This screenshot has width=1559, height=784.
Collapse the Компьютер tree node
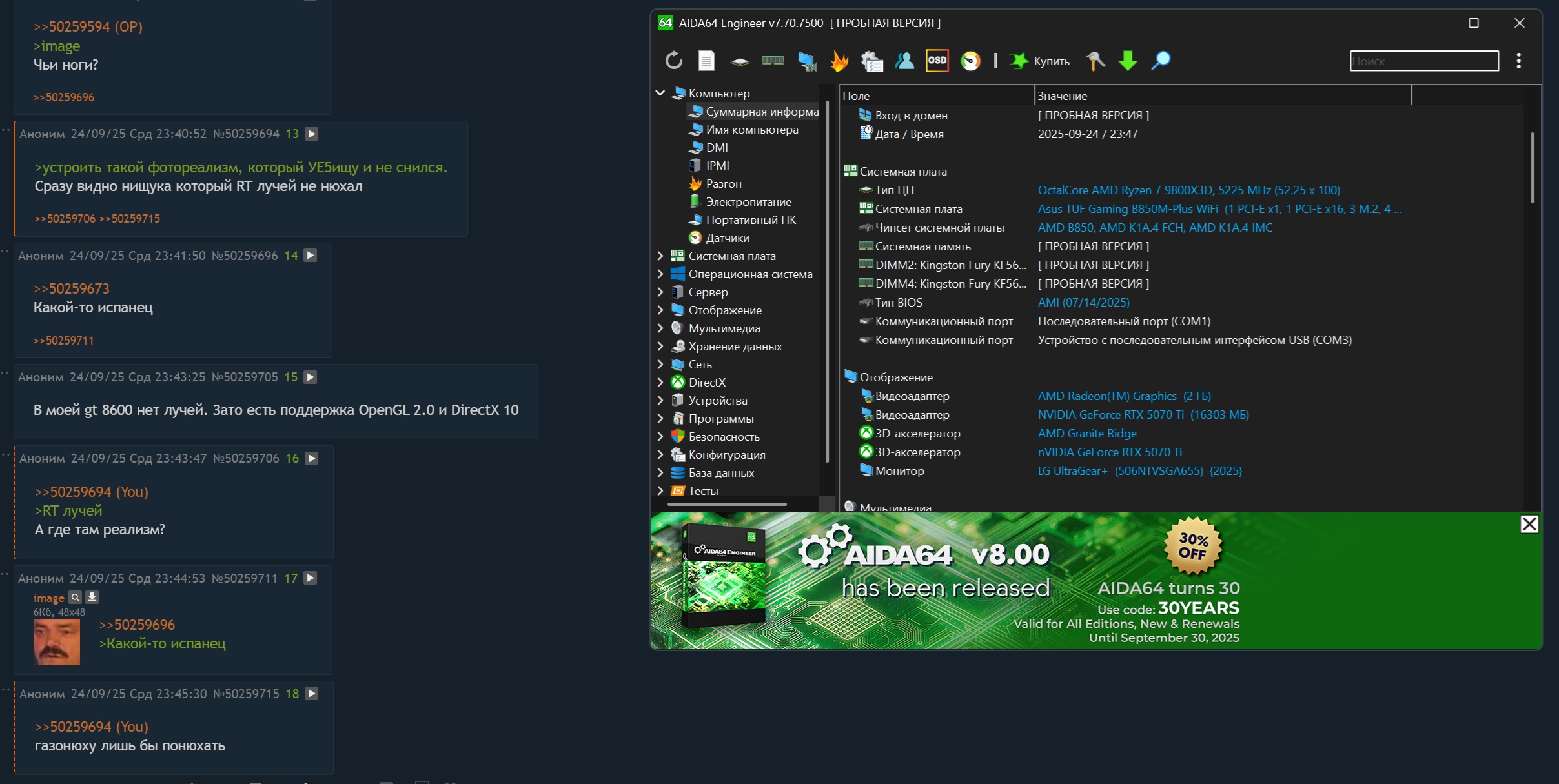tap(660, 93)
